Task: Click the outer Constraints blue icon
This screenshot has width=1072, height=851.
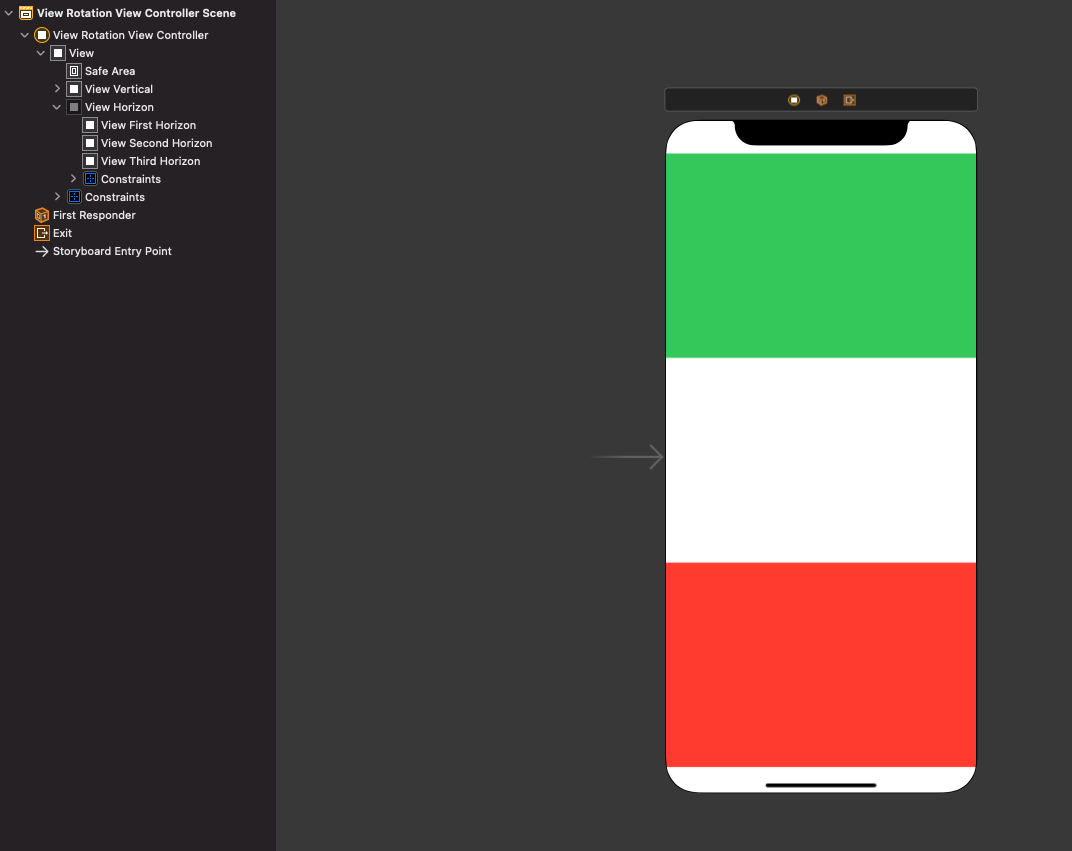Action: (75, 197)
